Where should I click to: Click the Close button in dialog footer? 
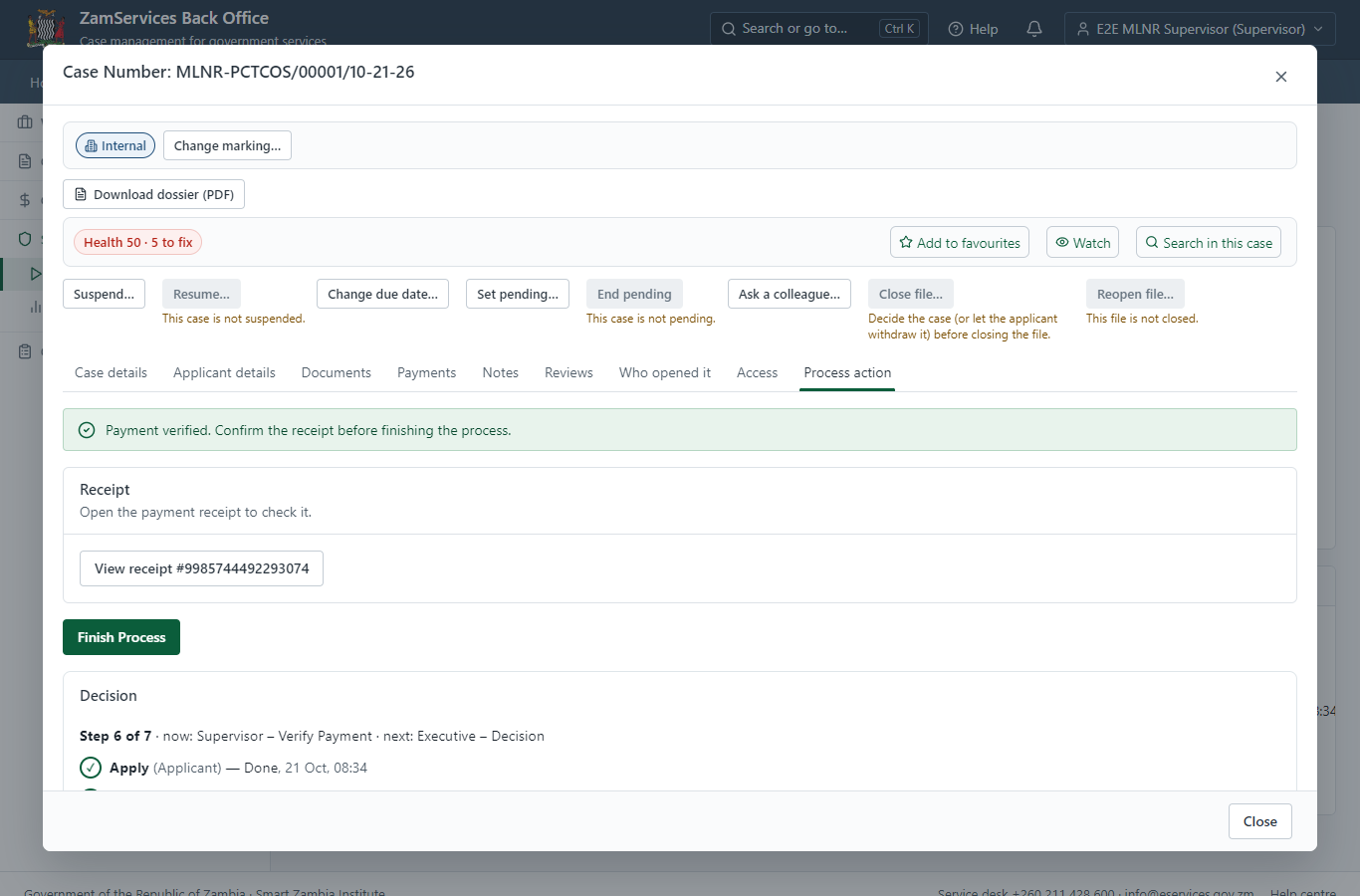(x=1260, y=821)
